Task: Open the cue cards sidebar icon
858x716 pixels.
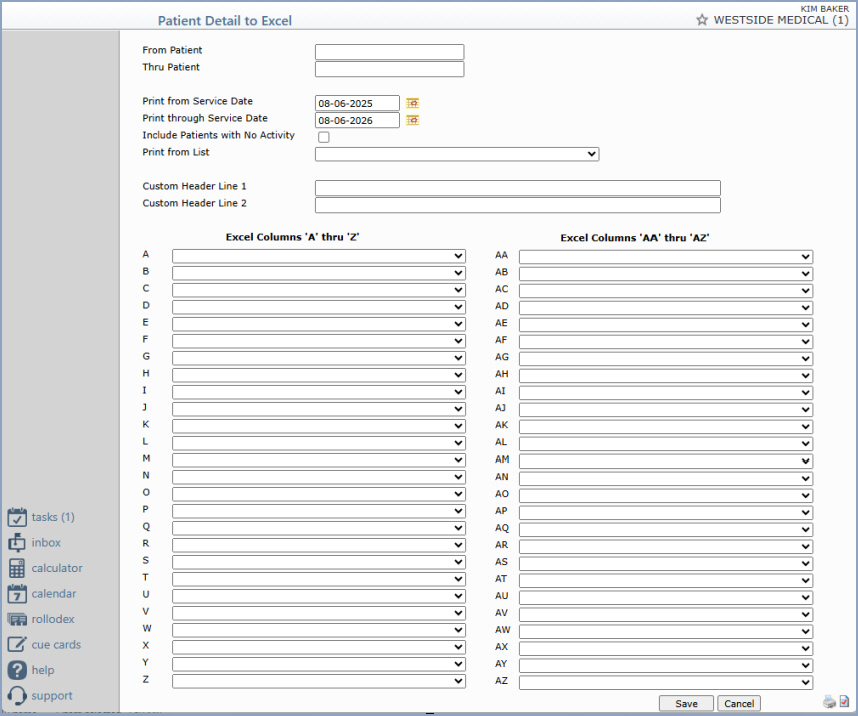Action: point(17,644)
